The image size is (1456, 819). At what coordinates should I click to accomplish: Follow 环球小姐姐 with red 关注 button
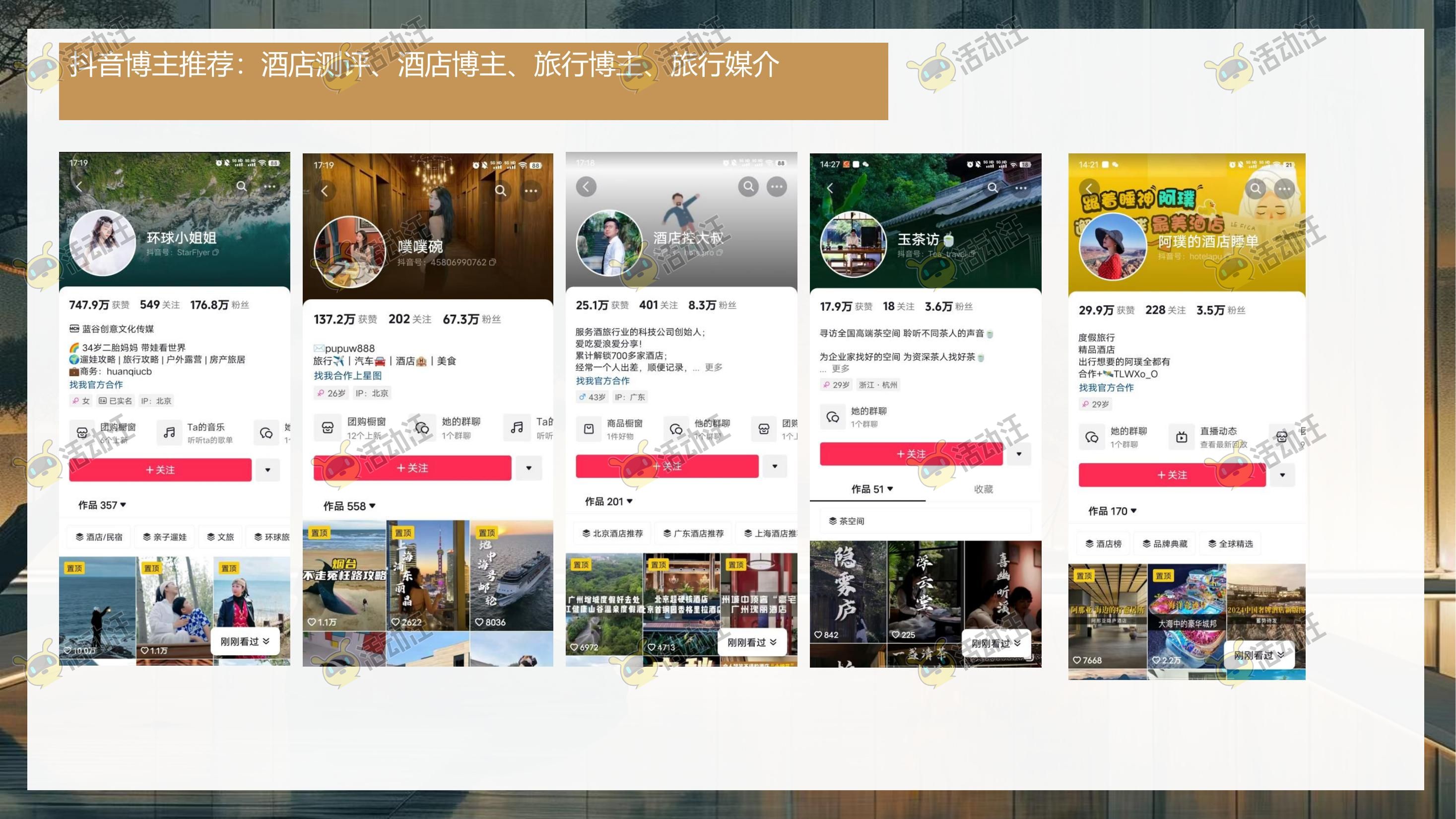pos(160,470)
